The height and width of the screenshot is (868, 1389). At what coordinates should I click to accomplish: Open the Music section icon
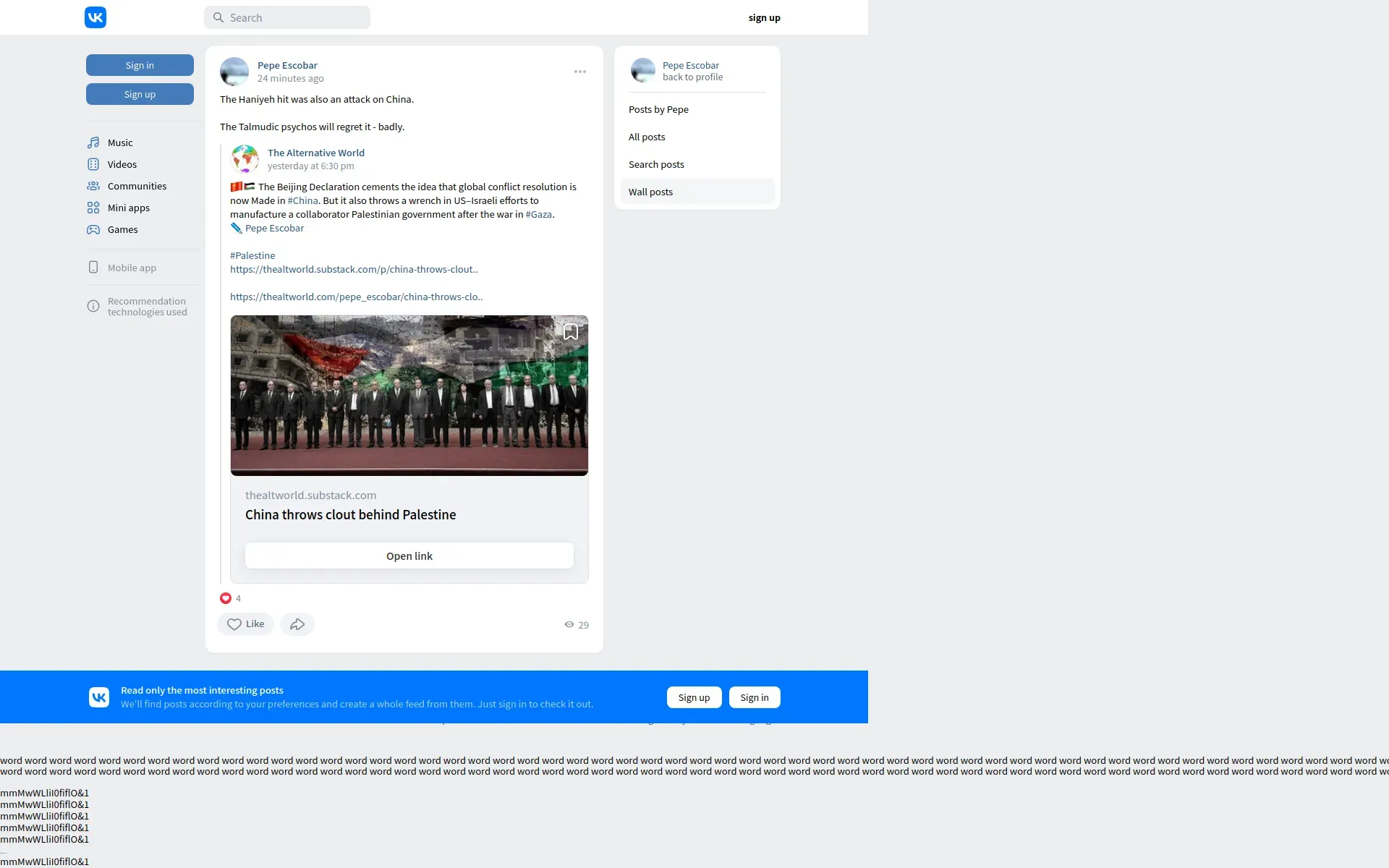pyautogui.click(x=93, y=142)
